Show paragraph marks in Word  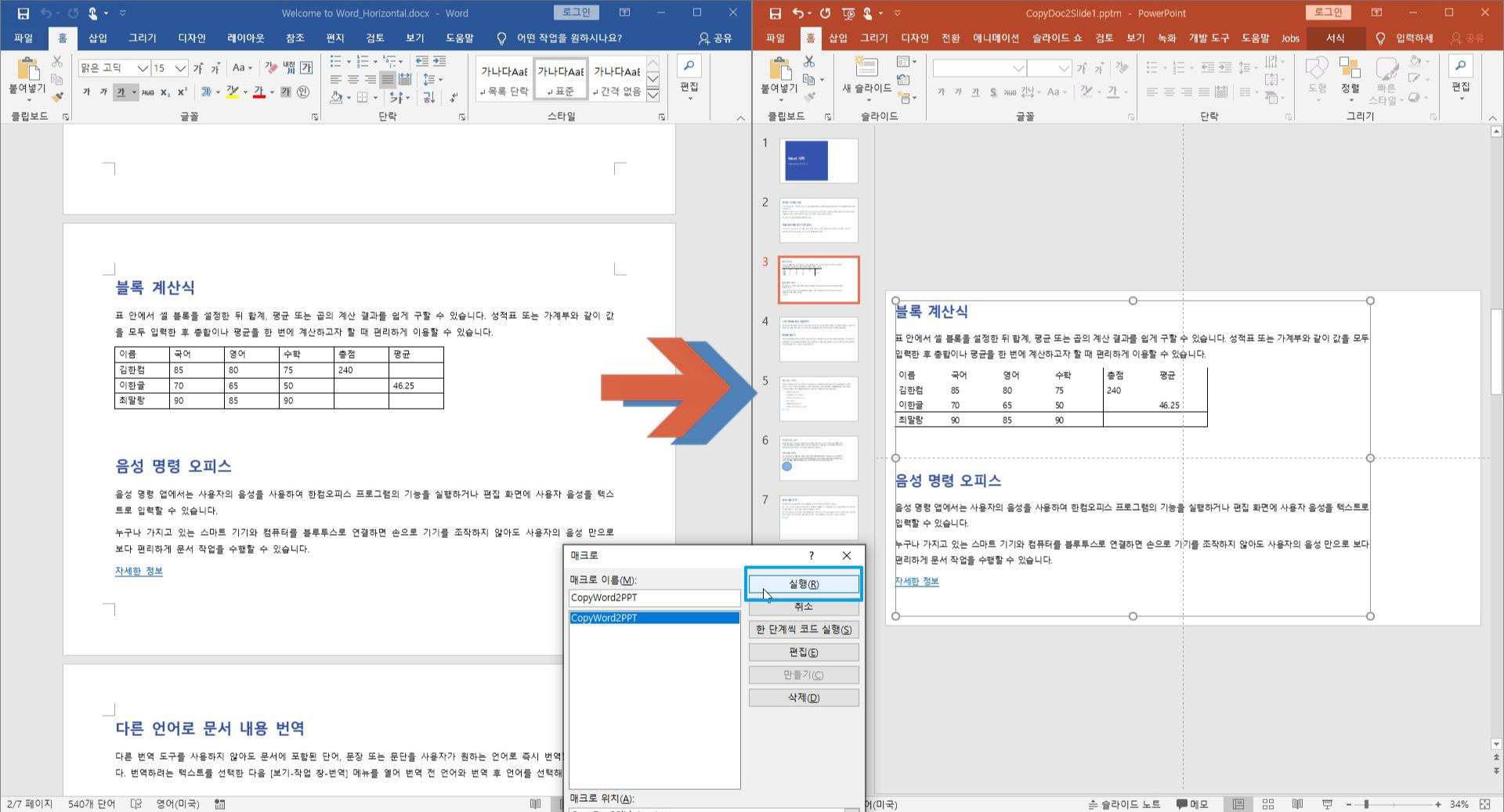click(x=454, y=97)
